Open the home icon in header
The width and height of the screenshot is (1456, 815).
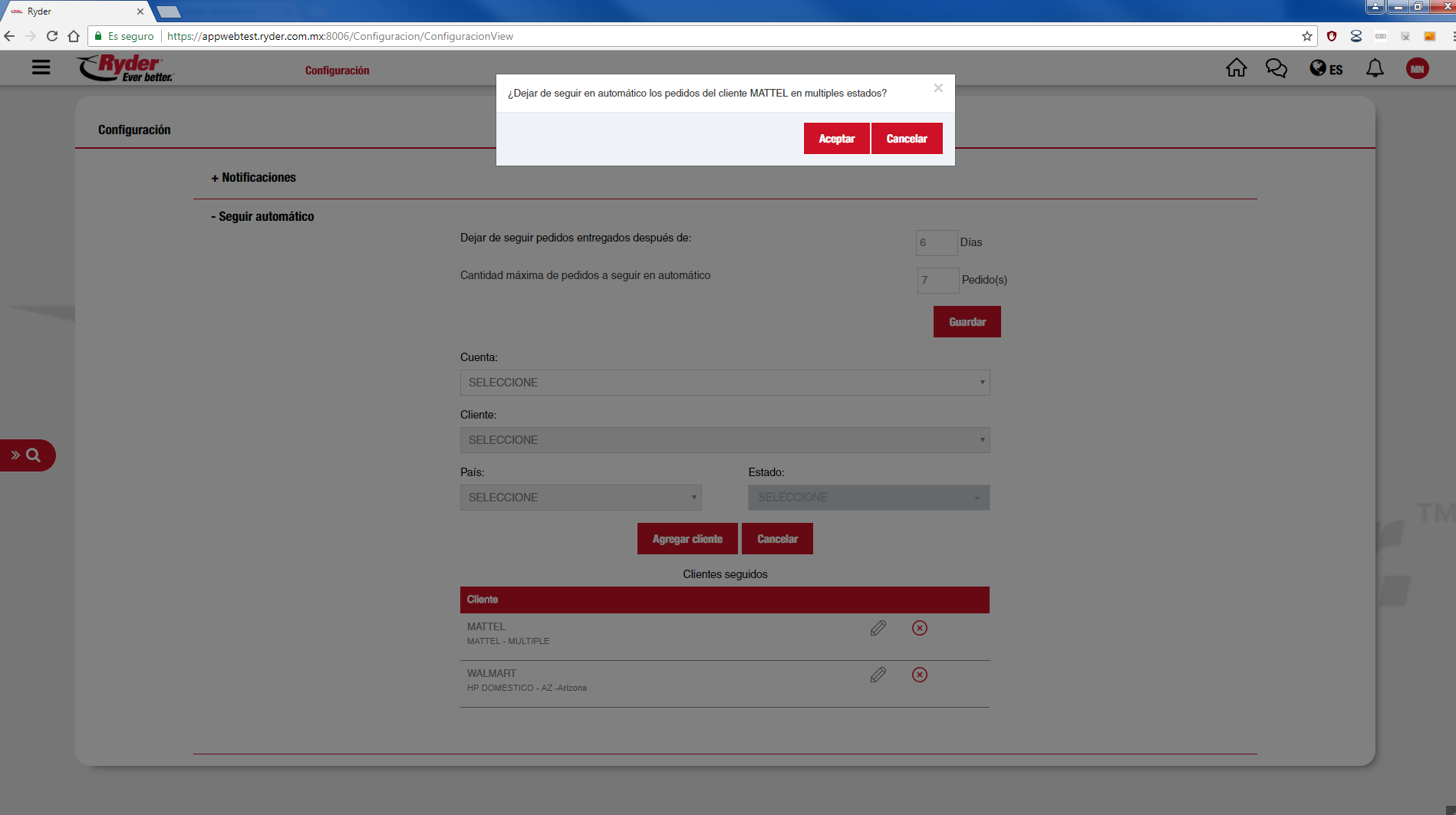[x=1236, y=68]
